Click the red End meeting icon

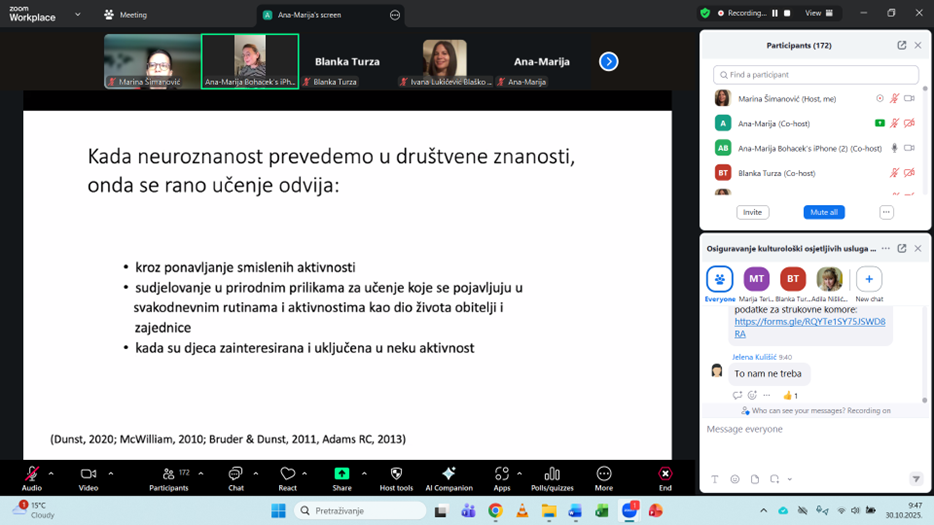coord(665,474)
